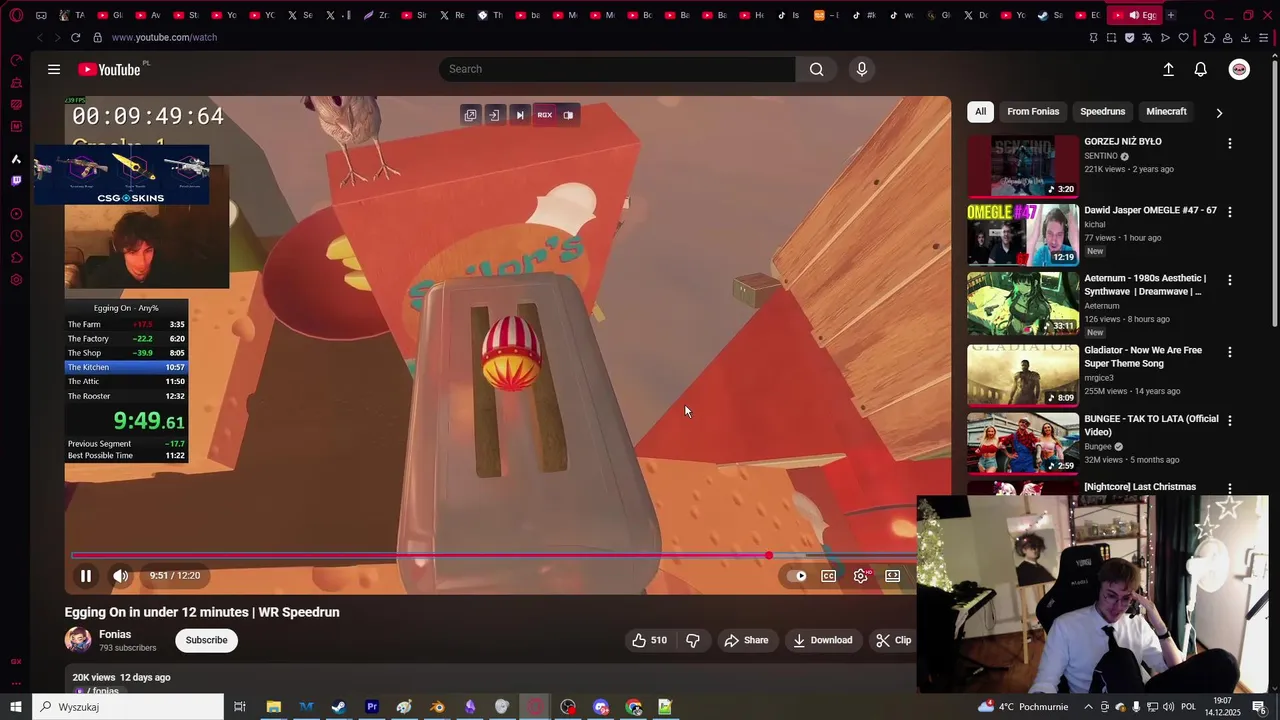Screen dimensions: 1280x720
Task: Start voice search with the microphone
Action: [x=862, y=69]
